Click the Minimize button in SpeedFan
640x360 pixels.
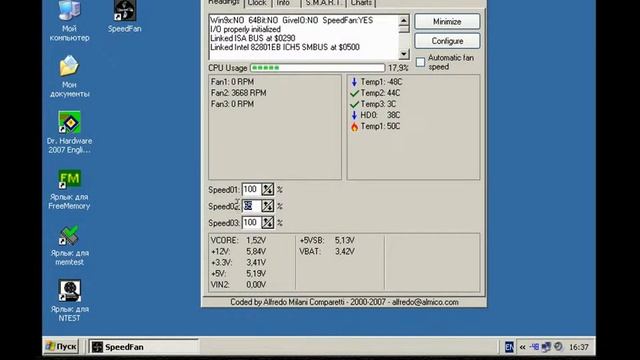[x=447, y=22]
